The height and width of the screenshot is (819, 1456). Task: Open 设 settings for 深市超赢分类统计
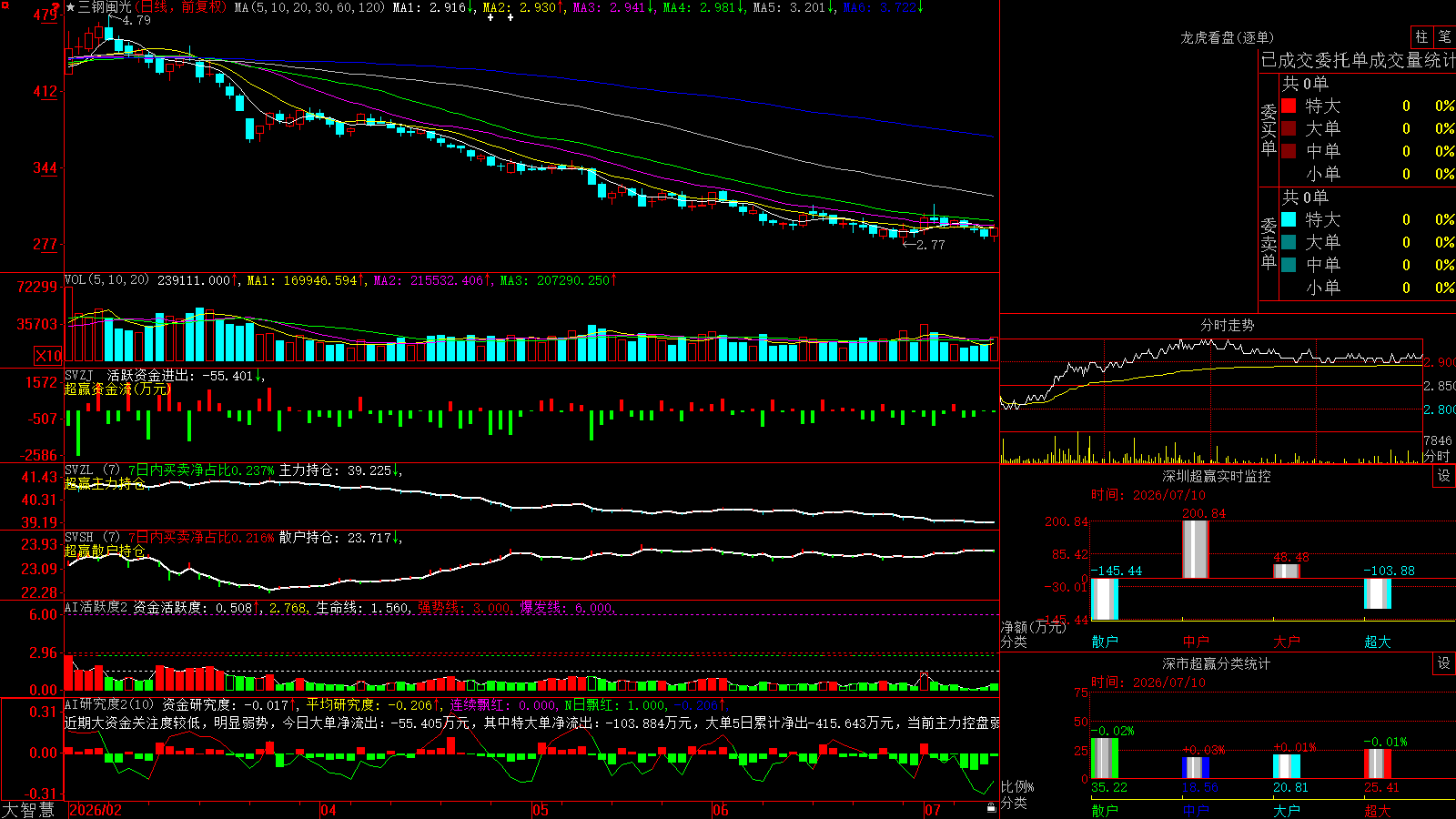1444,663
